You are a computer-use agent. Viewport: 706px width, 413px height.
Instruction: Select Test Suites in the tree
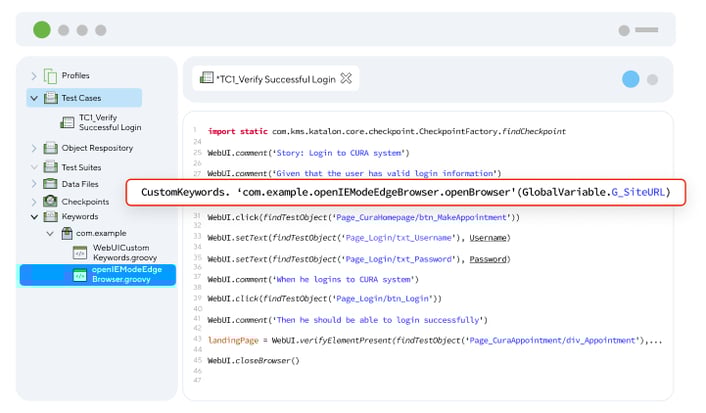tap(81, 168)
